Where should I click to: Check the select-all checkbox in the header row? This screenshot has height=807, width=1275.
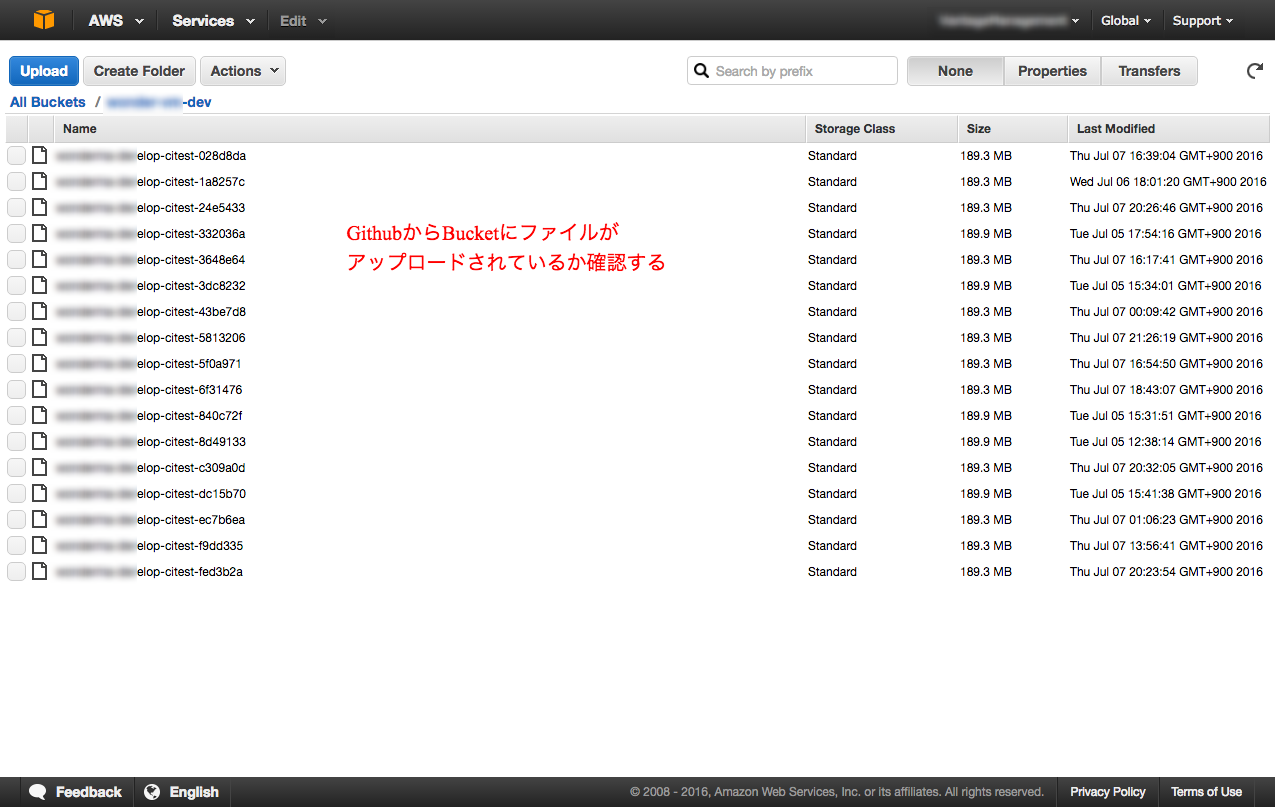[16, 128]
